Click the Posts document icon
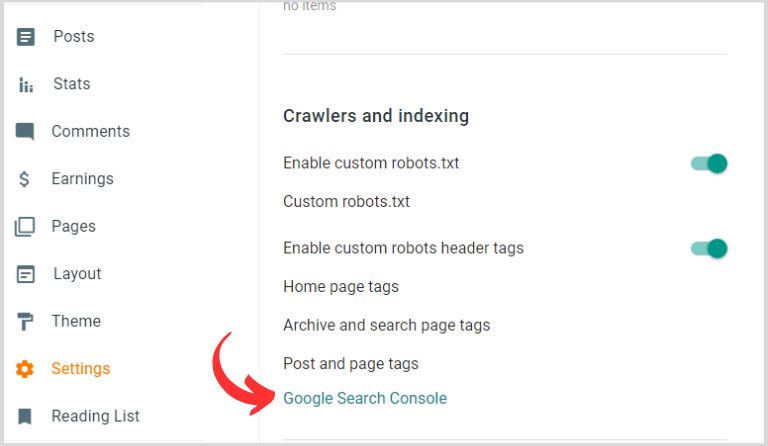Image resolution: width=768 pixels, height=446 pixels. (x=25, y=37)
